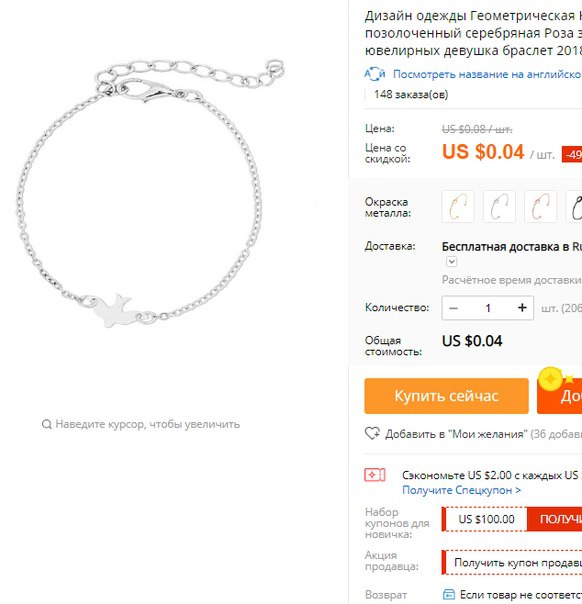
Task: Increase quantity with the plus button
Action: 522,307
